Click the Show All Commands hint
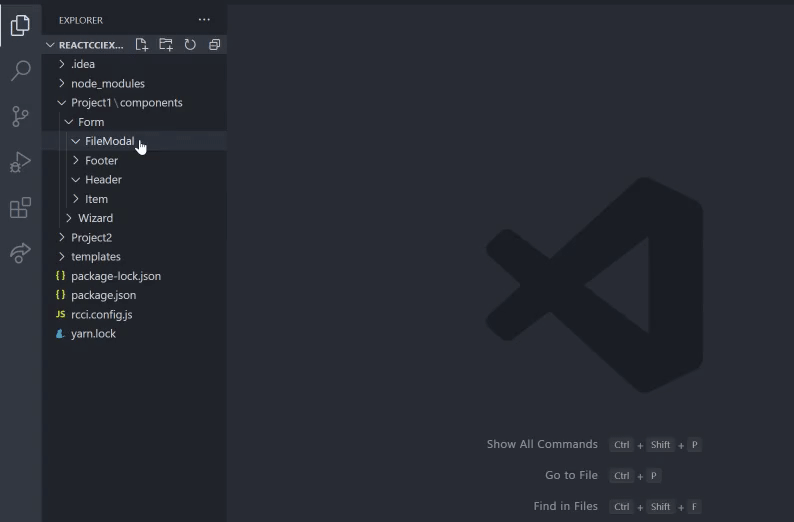 (542, 444)
